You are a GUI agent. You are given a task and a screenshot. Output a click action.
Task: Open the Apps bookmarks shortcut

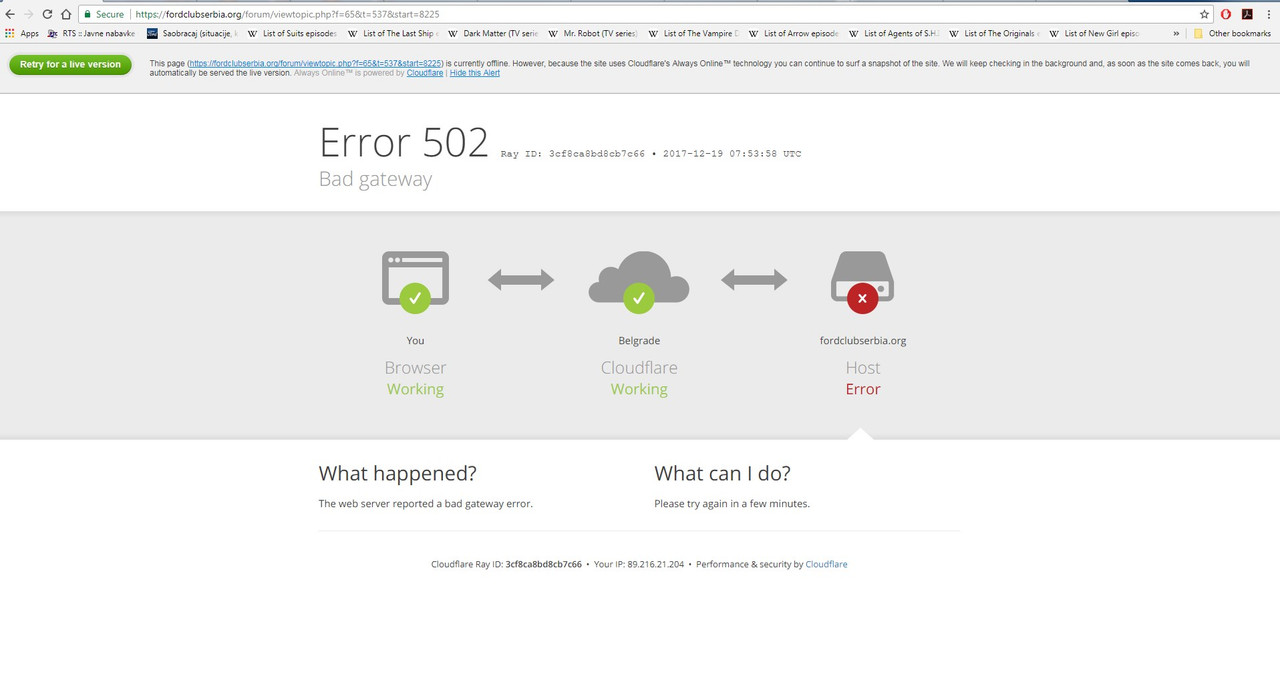22,33
